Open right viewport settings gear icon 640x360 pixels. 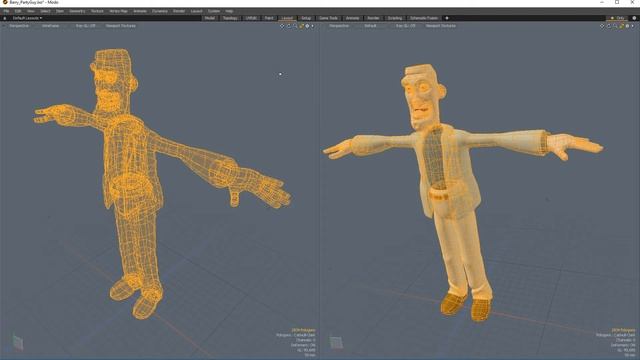(x=627, y=26)
